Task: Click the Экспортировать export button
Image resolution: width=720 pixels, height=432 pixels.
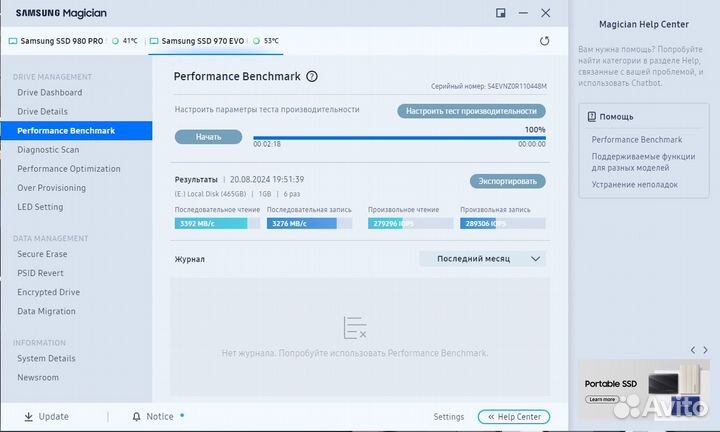Action: [507, 181]
